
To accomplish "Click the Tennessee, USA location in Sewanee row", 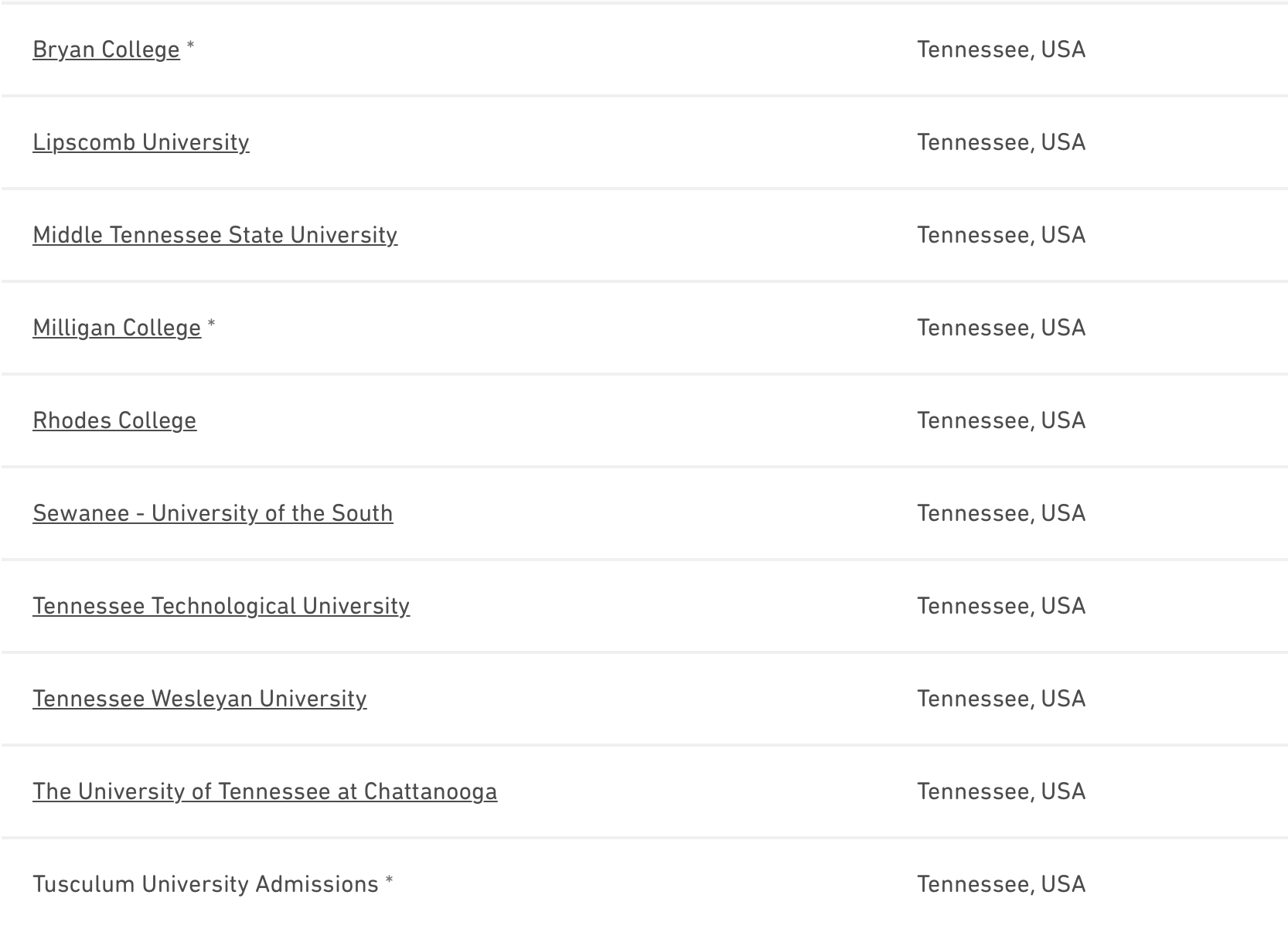I will (1001, 513).
